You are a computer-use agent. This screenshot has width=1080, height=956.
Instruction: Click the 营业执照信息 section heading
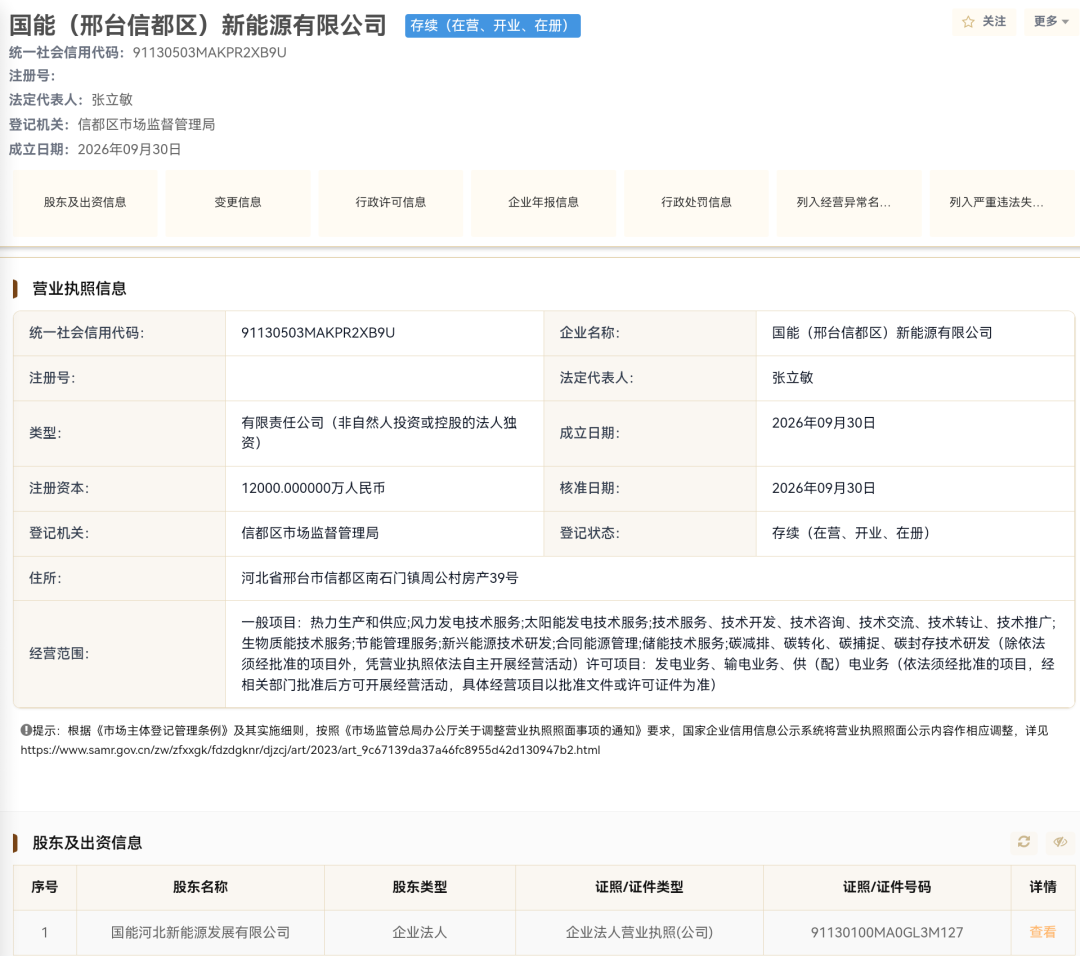(79, 289)
